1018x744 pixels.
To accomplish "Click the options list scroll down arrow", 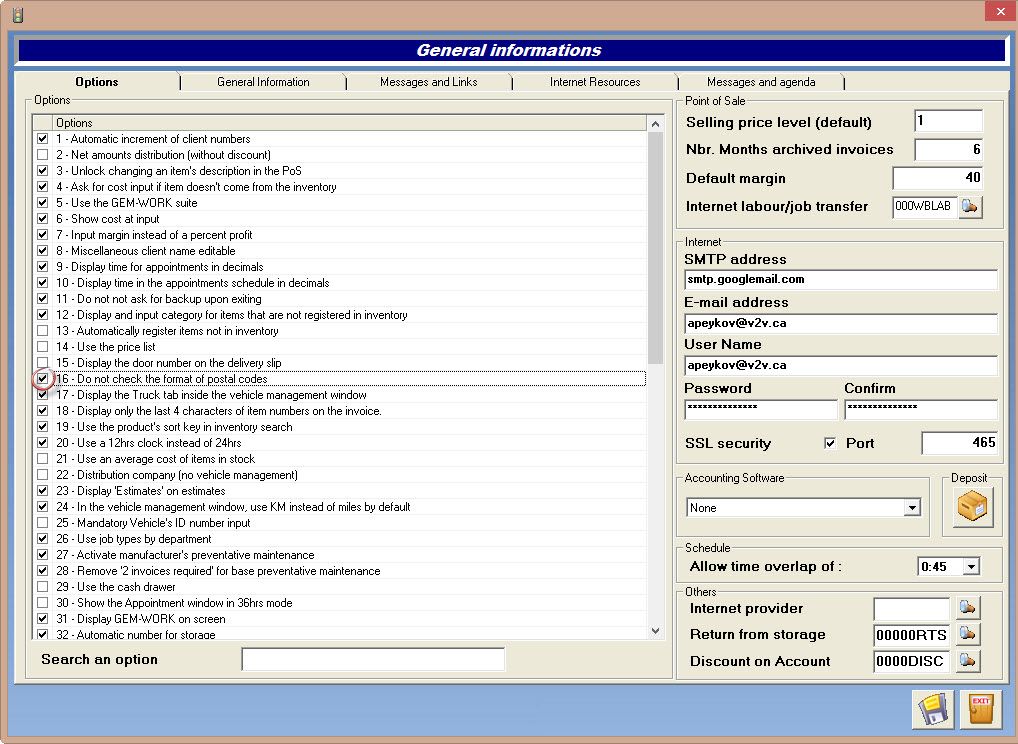I will click(x=655, y=631).
